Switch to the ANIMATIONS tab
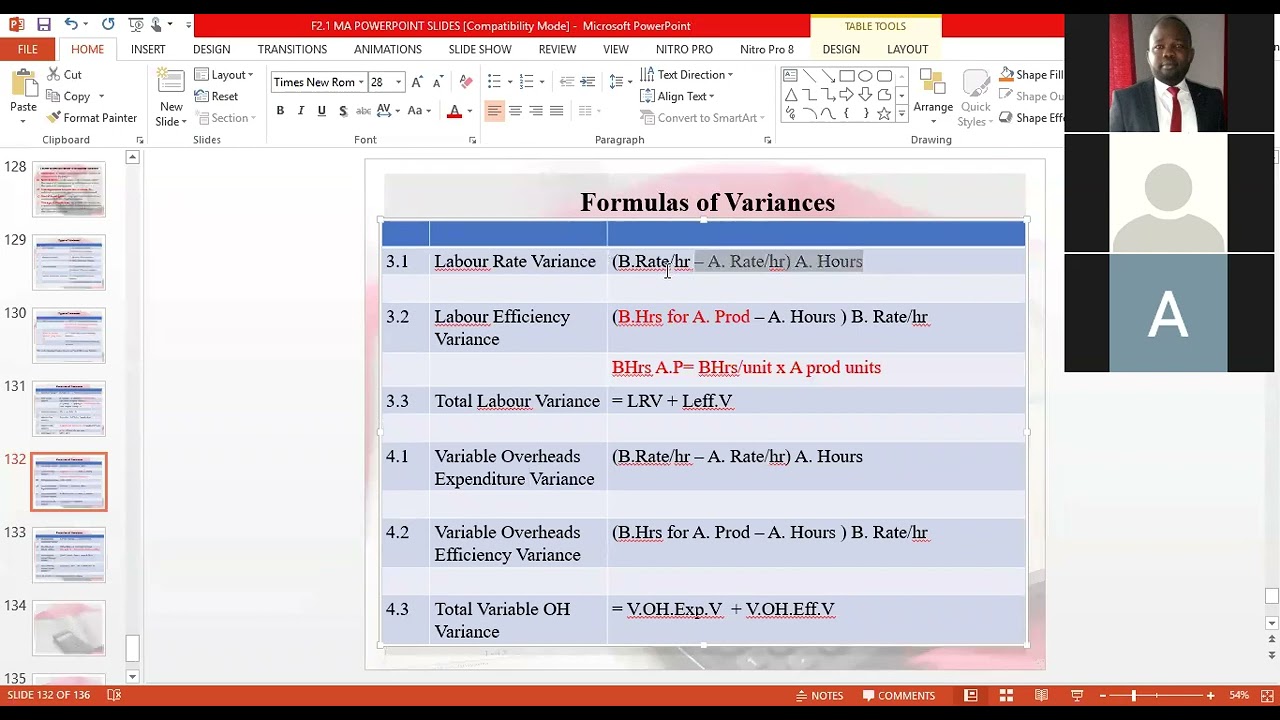The image size is (1280, 720). coord(388,49)
